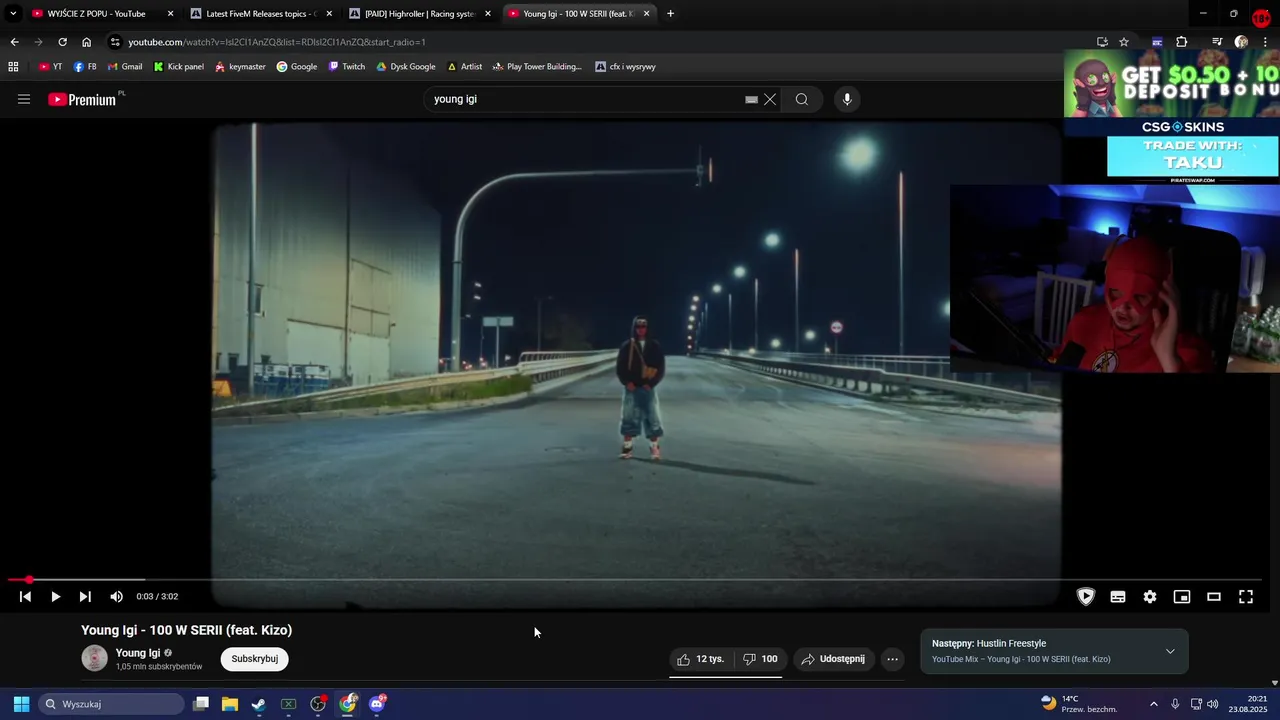
Task: Skip to the next video
Action: (x=85, y=597)
